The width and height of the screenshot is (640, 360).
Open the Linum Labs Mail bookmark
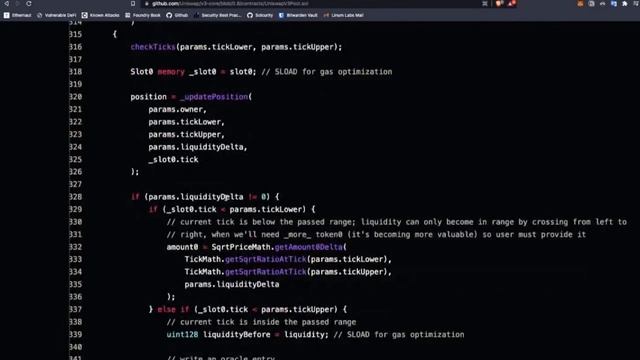coord(343,15)
